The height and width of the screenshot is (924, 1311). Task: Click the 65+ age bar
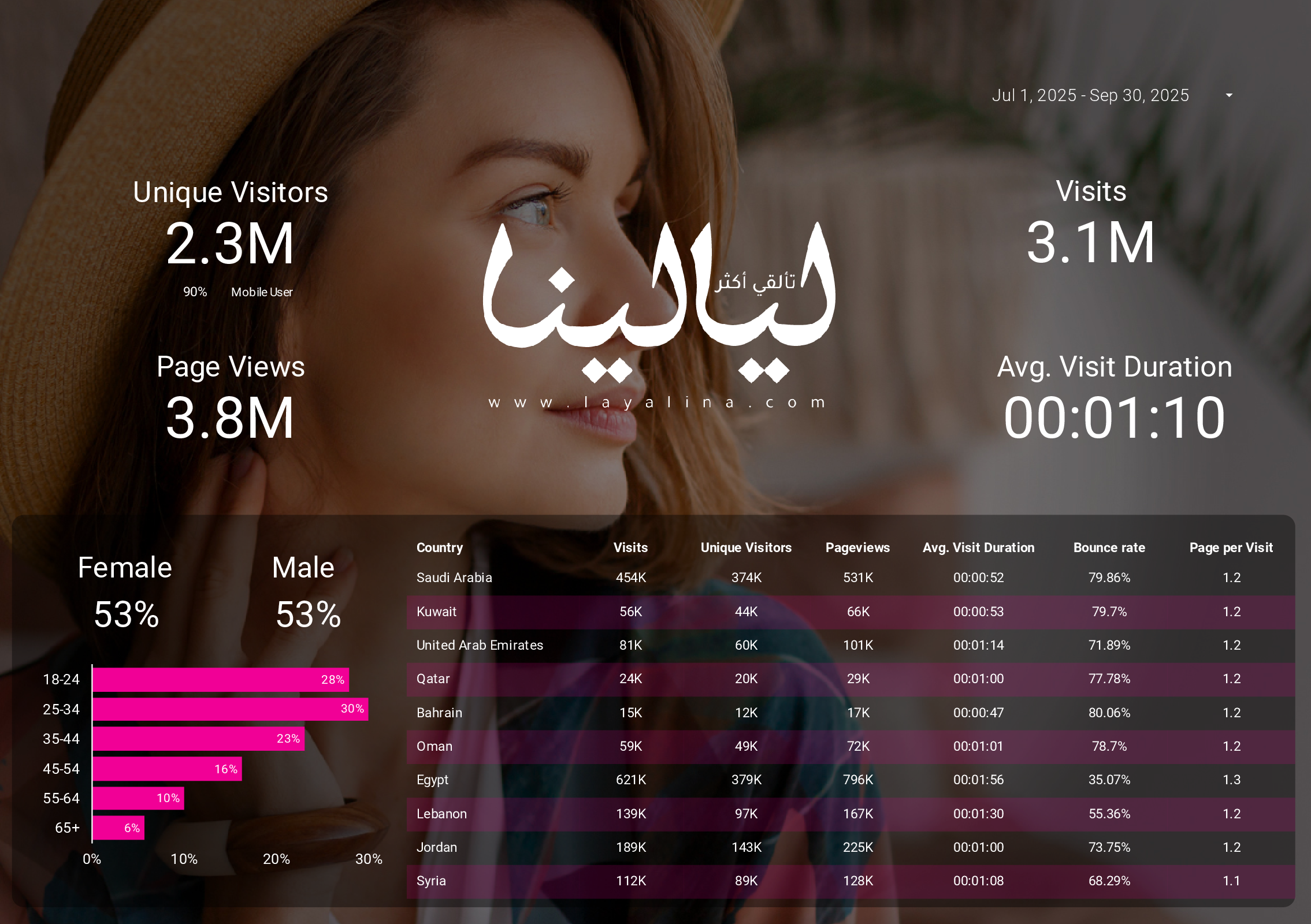click(118, 828)
